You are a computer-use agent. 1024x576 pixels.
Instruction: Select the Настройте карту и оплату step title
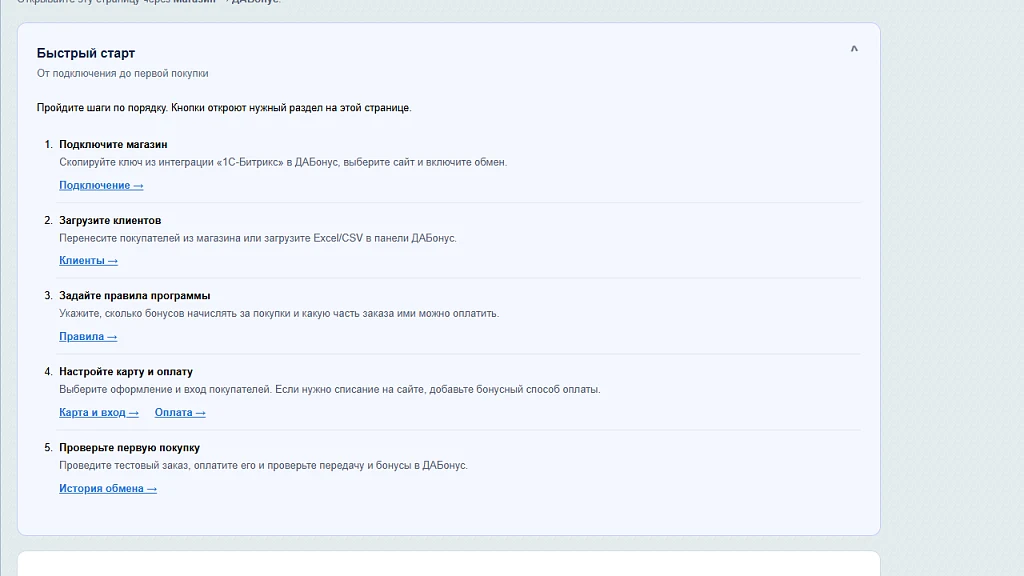coord(126,372)
